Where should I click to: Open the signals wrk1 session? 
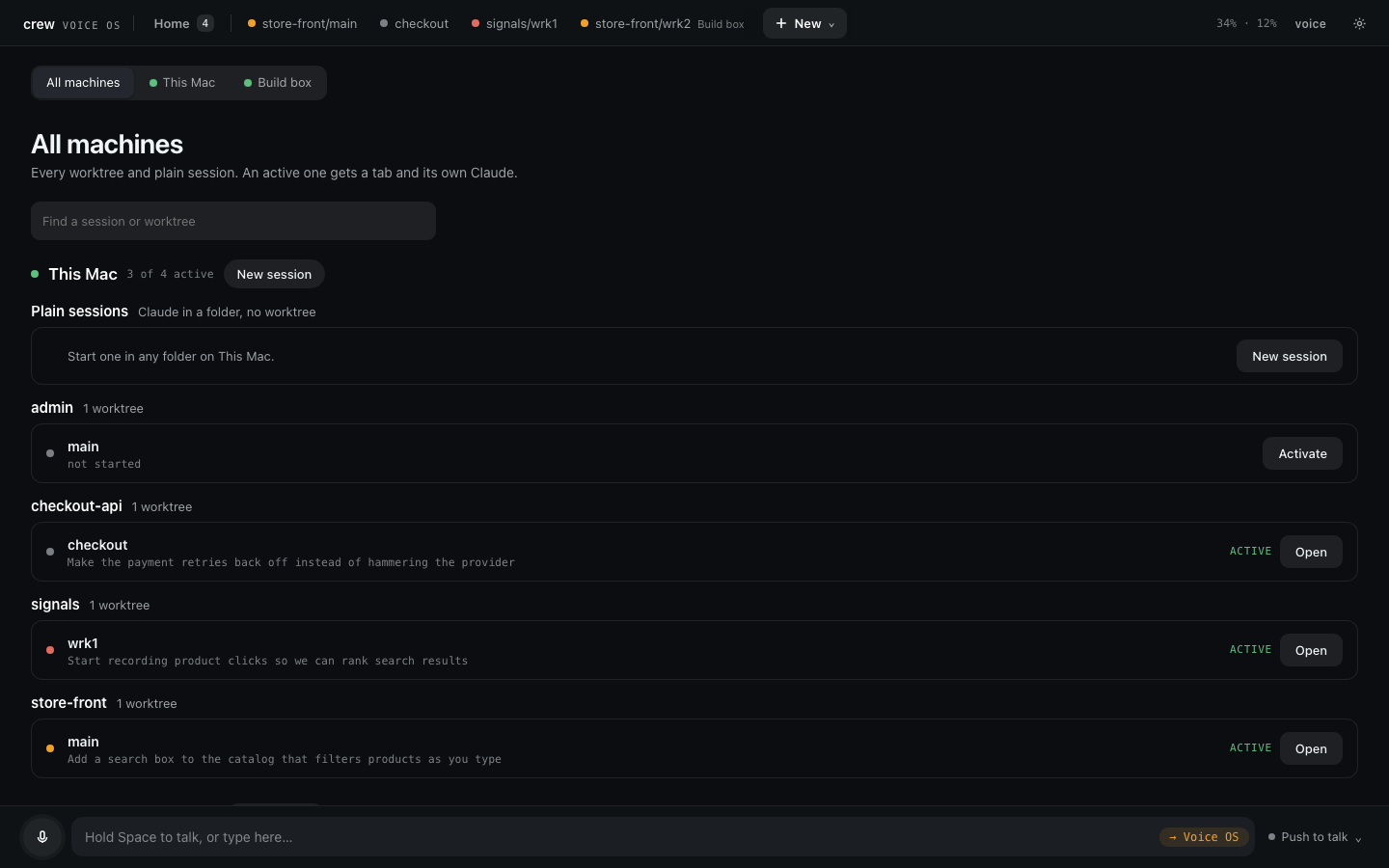click(1311, 650)
